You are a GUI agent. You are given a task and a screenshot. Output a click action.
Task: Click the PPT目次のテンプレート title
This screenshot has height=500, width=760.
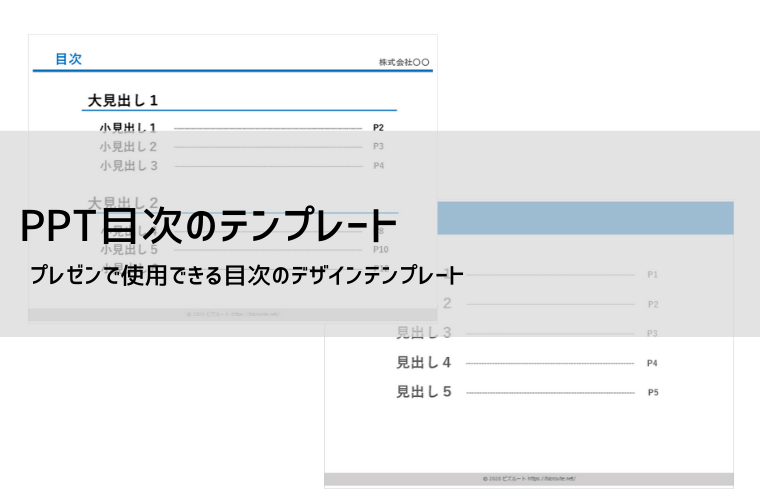209,225
